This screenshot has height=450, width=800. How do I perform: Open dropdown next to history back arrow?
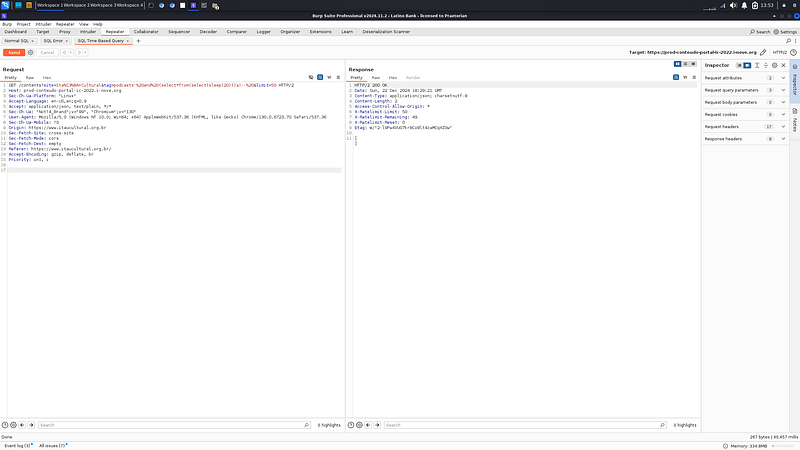(x=70, y=53)
